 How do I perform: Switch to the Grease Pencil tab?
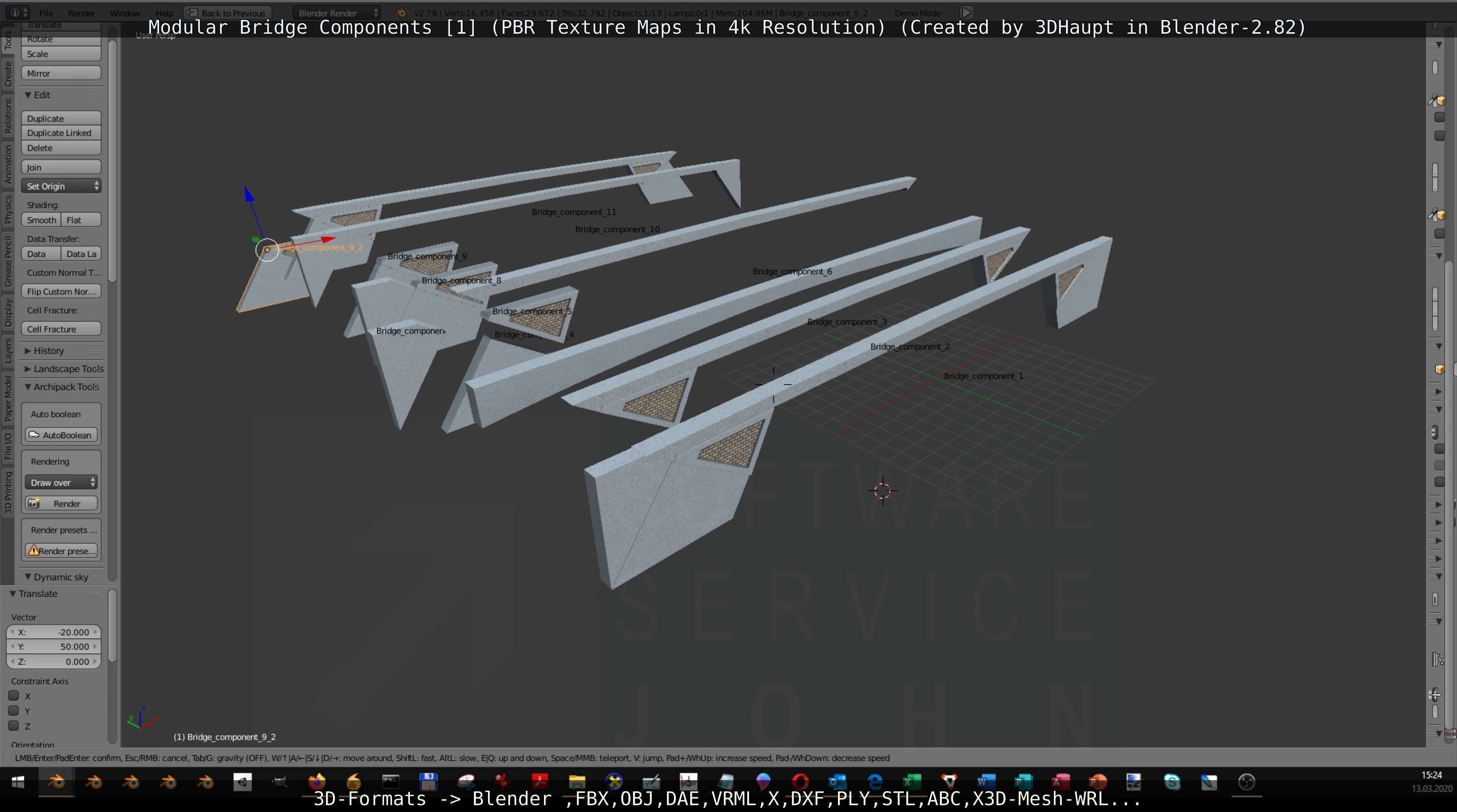click(x=8, y=262)
